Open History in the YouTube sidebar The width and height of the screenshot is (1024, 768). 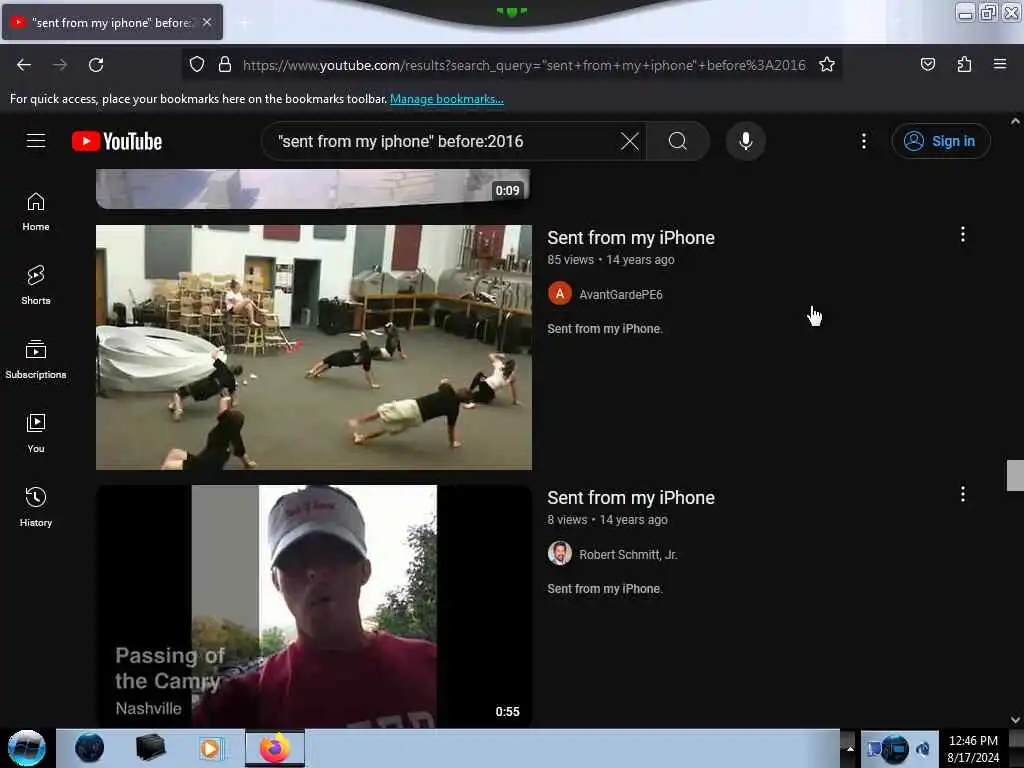[36, 507]
